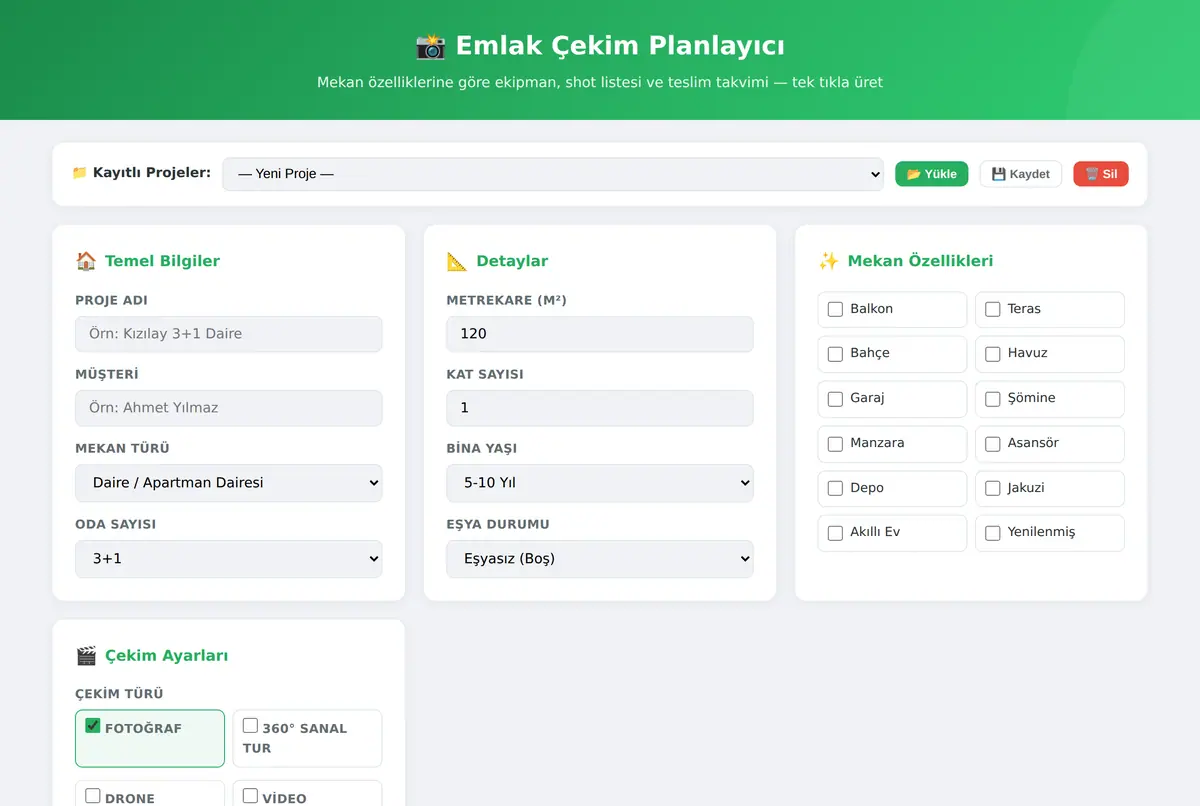Open the Bina Yaşı dropdown
This screenshot has width=1200, height=806.
pos(600,483)
